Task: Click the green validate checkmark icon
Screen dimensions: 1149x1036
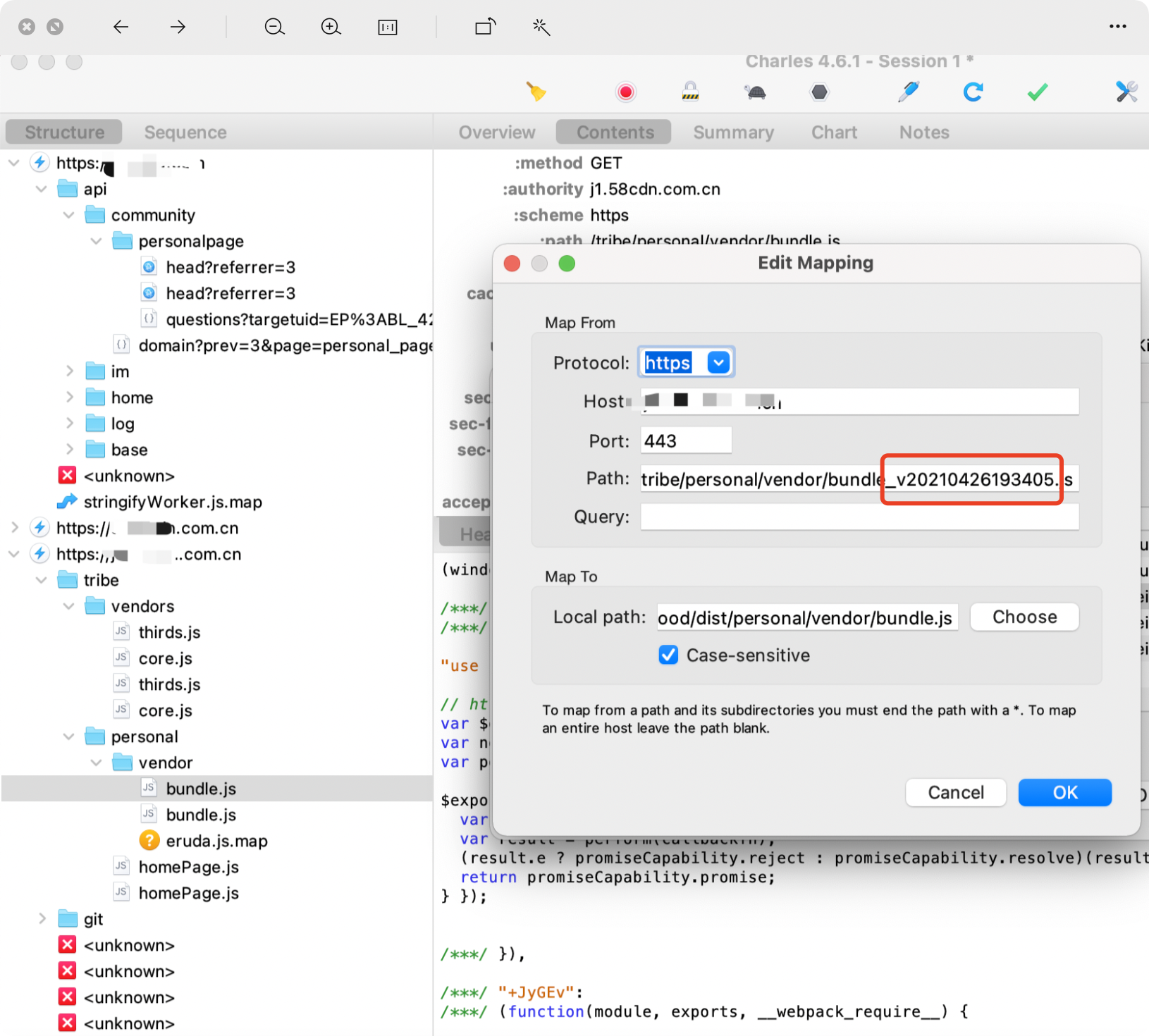Action: (x=1037, y=92)
